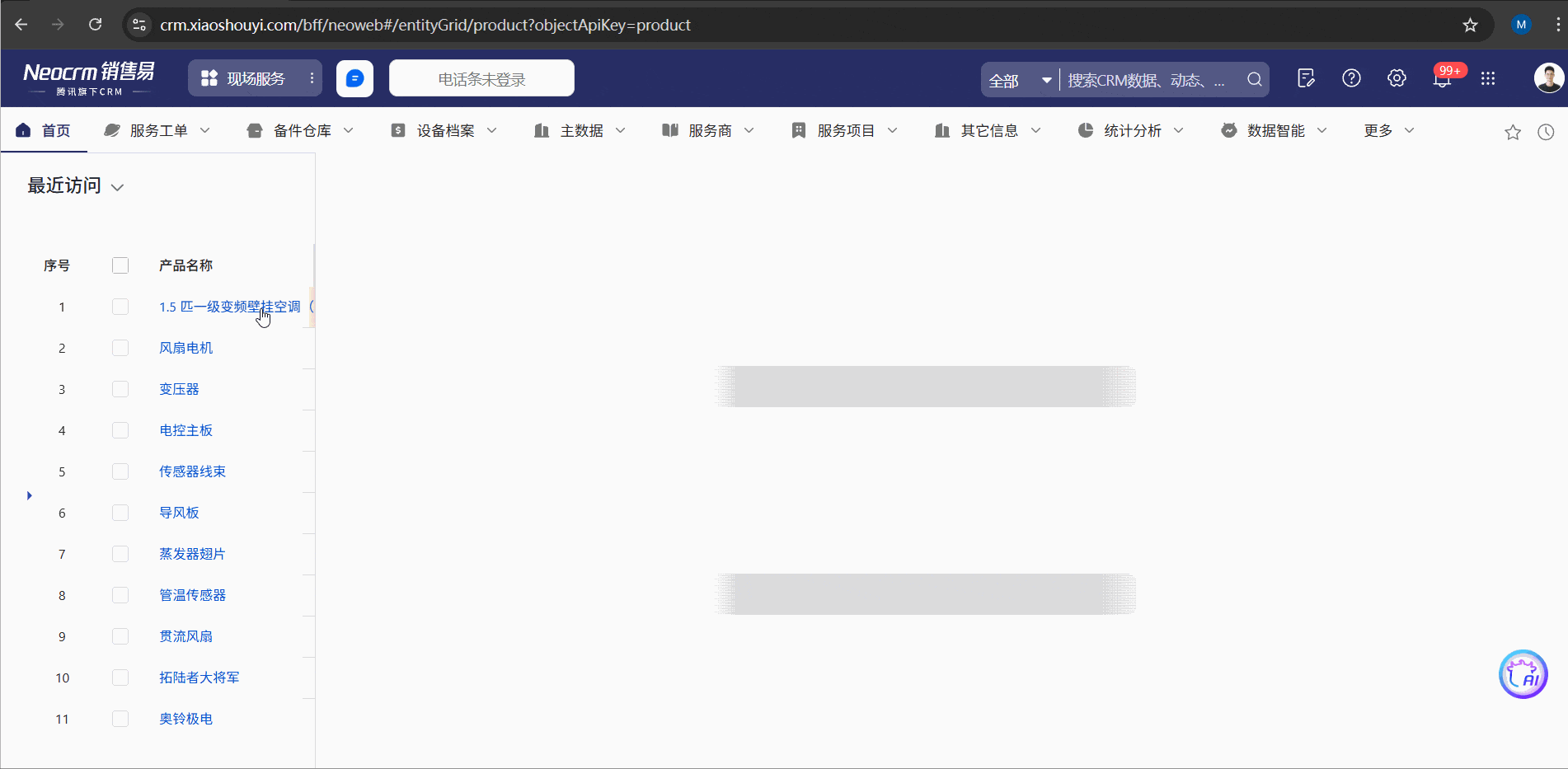
Task: Click the CRM data search input field
Action: [1150, 80]
